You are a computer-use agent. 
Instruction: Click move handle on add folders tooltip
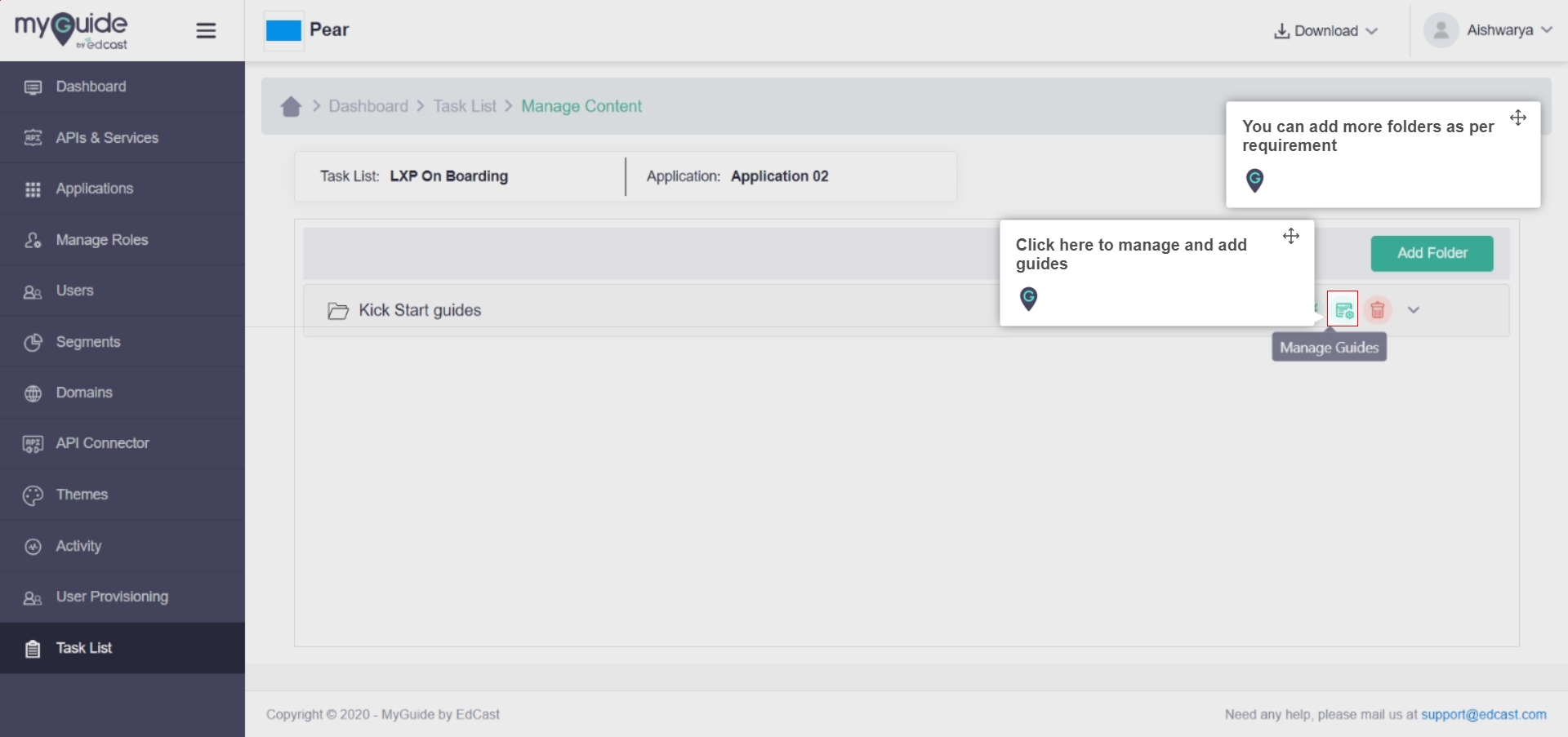coord(1518,118)
